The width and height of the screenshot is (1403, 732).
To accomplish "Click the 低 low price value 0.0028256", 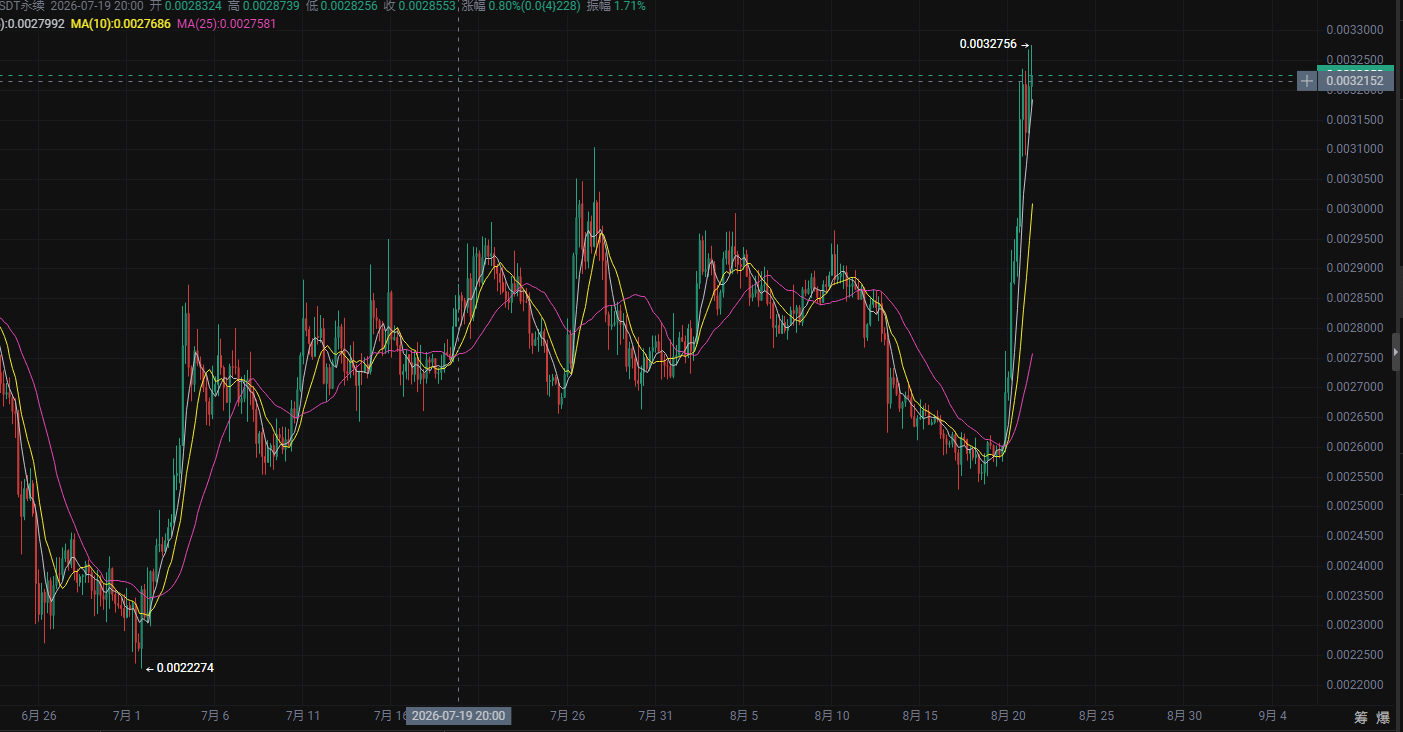I will tap(349, 6).
